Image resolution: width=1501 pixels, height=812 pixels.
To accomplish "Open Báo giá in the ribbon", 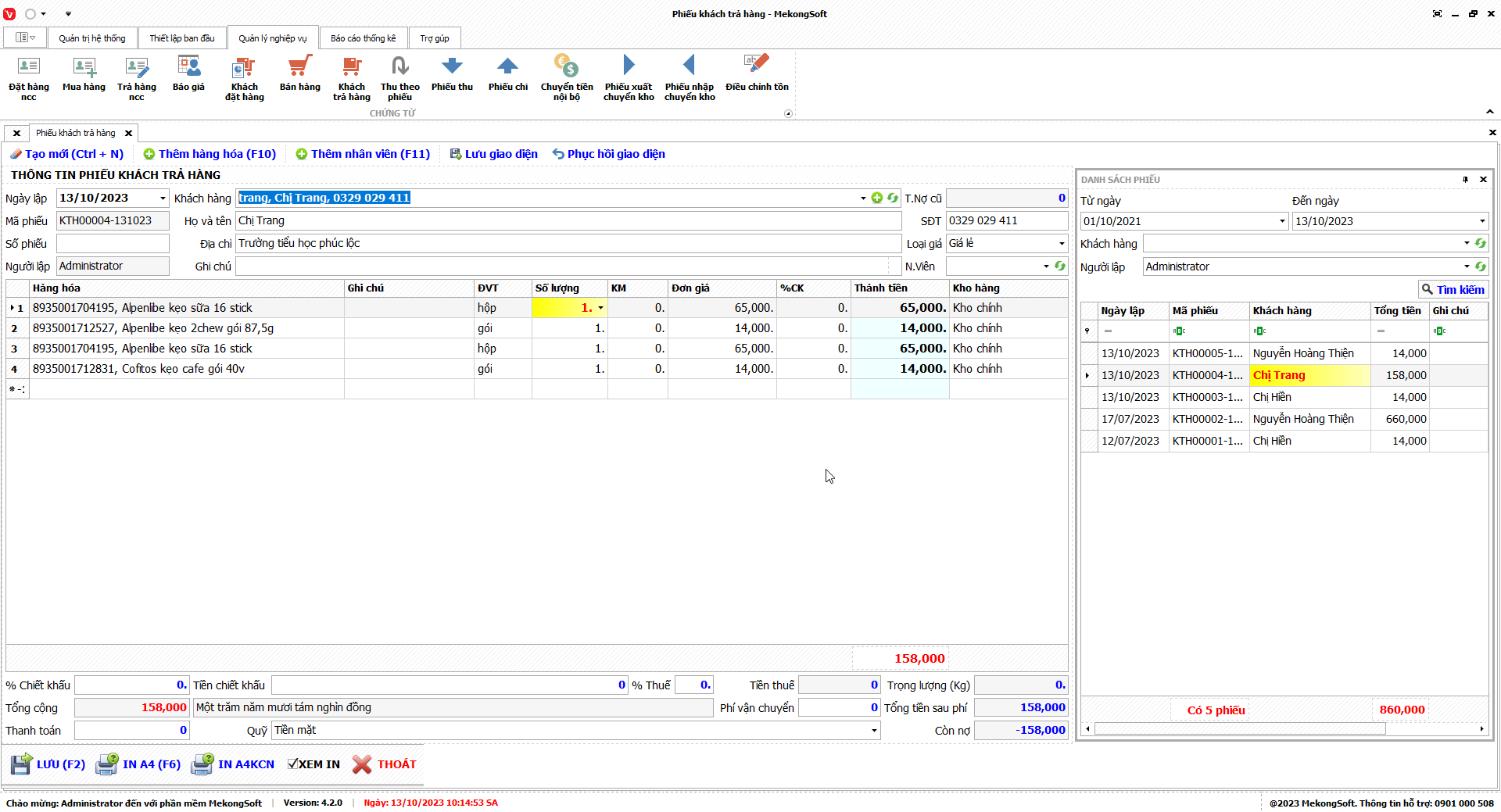I will coord(188,67).
